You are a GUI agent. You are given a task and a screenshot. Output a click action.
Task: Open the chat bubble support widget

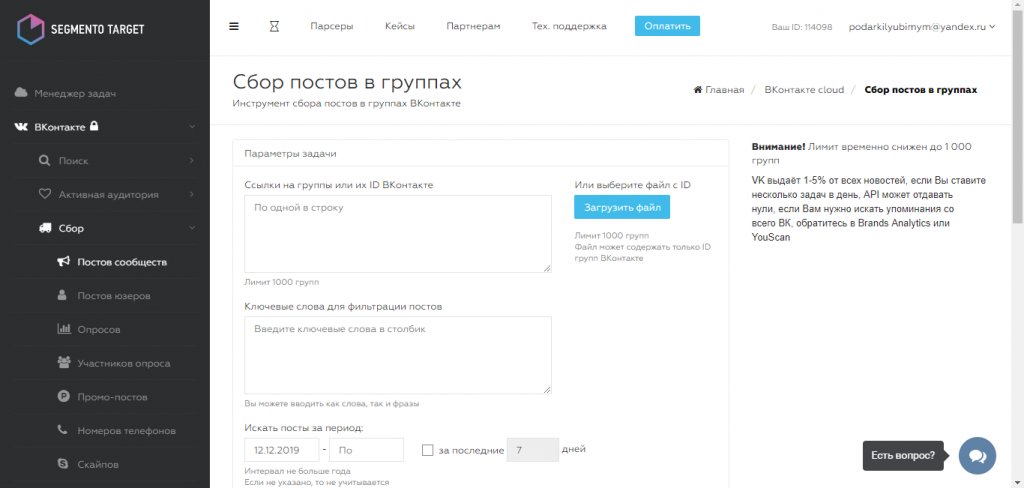[x=977, y=455]
